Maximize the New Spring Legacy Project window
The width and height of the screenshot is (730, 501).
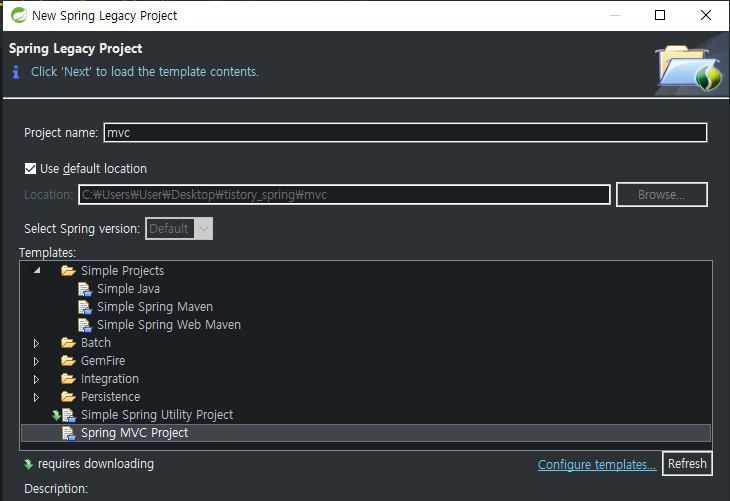click(660, 15)
